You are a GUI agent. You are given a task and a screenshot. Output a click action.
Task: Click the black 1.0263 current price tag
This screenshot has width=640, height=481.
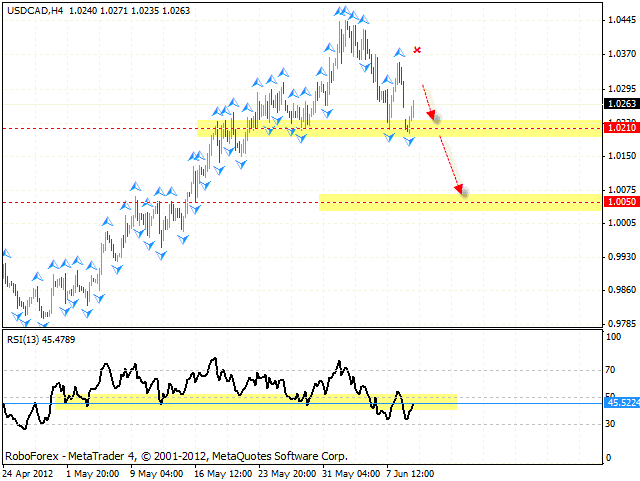(x=619, y=103)
